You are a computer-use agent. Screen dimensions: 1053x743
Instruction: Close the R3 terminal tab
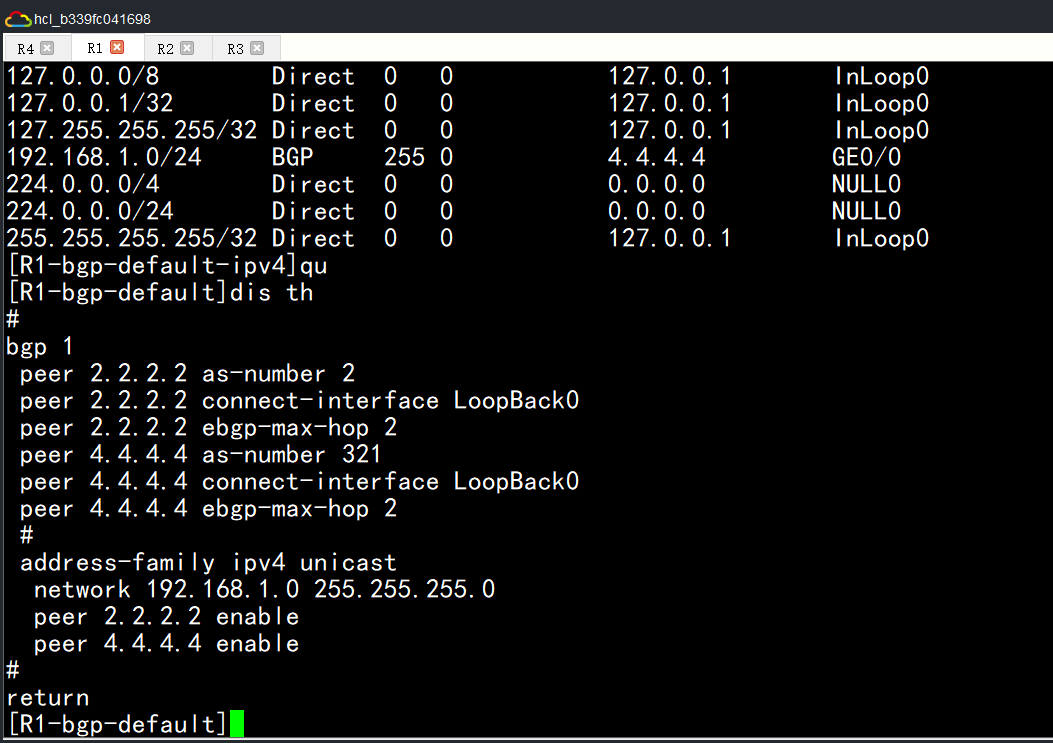257,48
